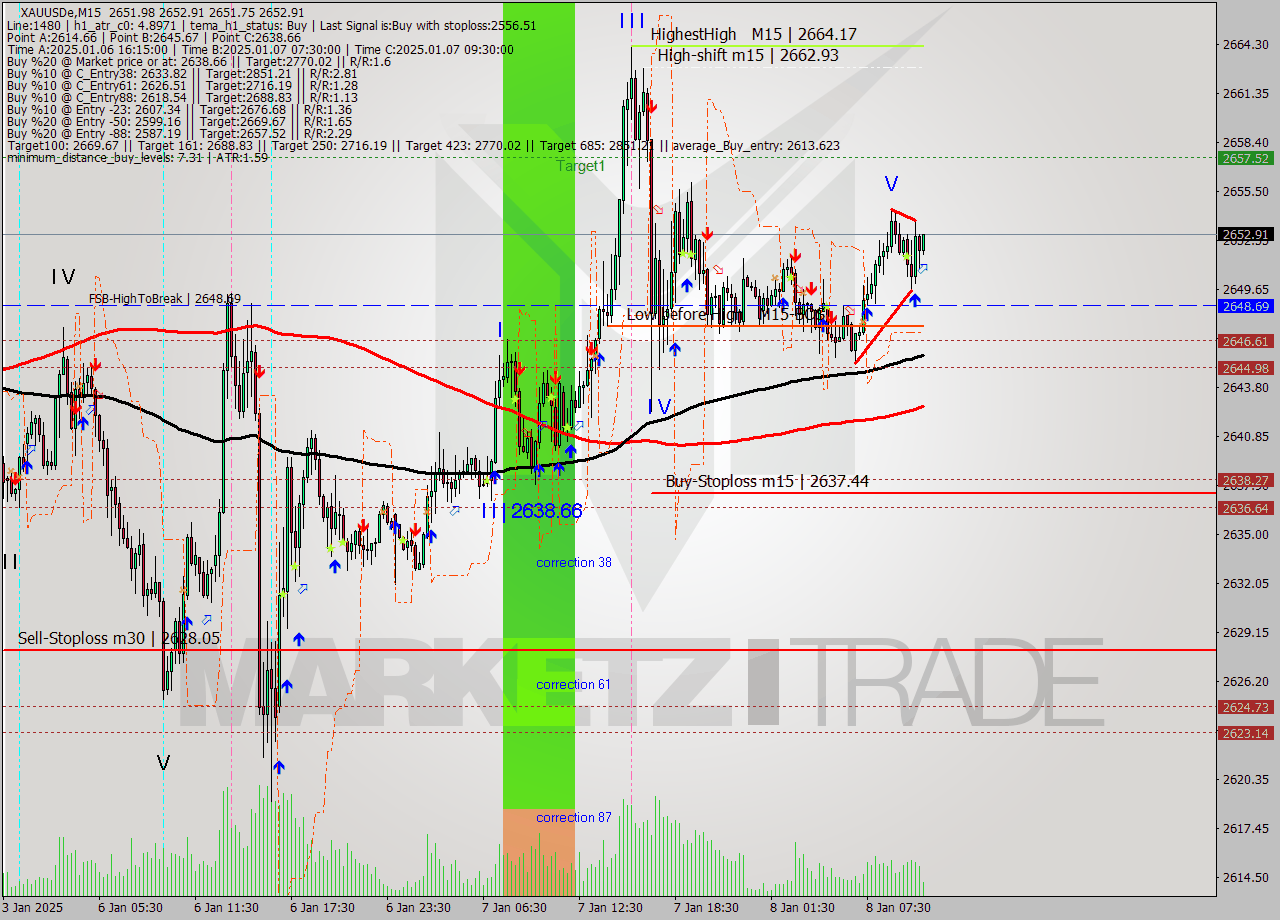Click the red 2644.98 price tag
1280x920 pixels.
(1245, 368)
